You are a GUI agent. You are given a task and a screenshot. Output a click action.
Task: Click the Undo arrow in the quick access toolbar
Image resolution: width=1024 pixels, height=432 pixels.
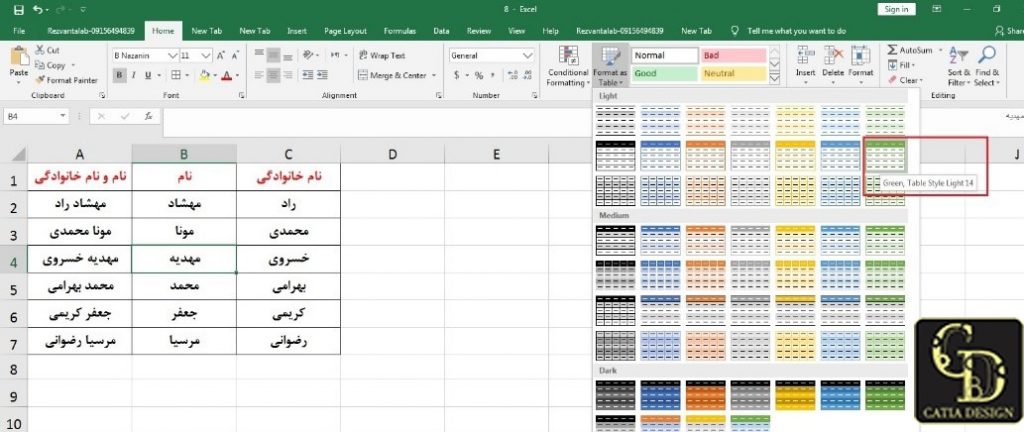pos(37,10)
